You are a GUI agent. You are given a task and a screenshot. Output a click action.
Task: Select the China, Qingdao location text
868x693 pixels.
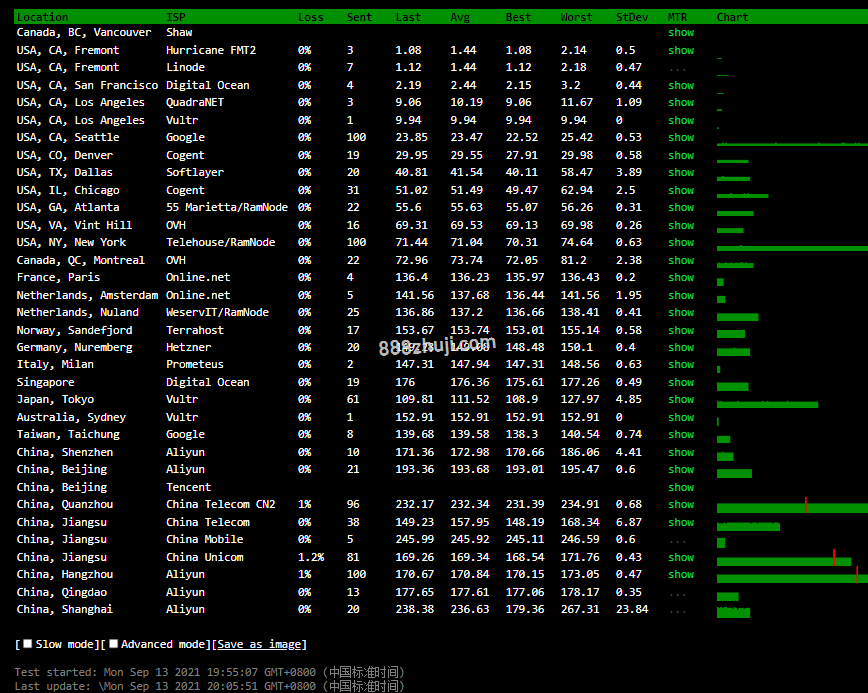click(x=62, y=592)
